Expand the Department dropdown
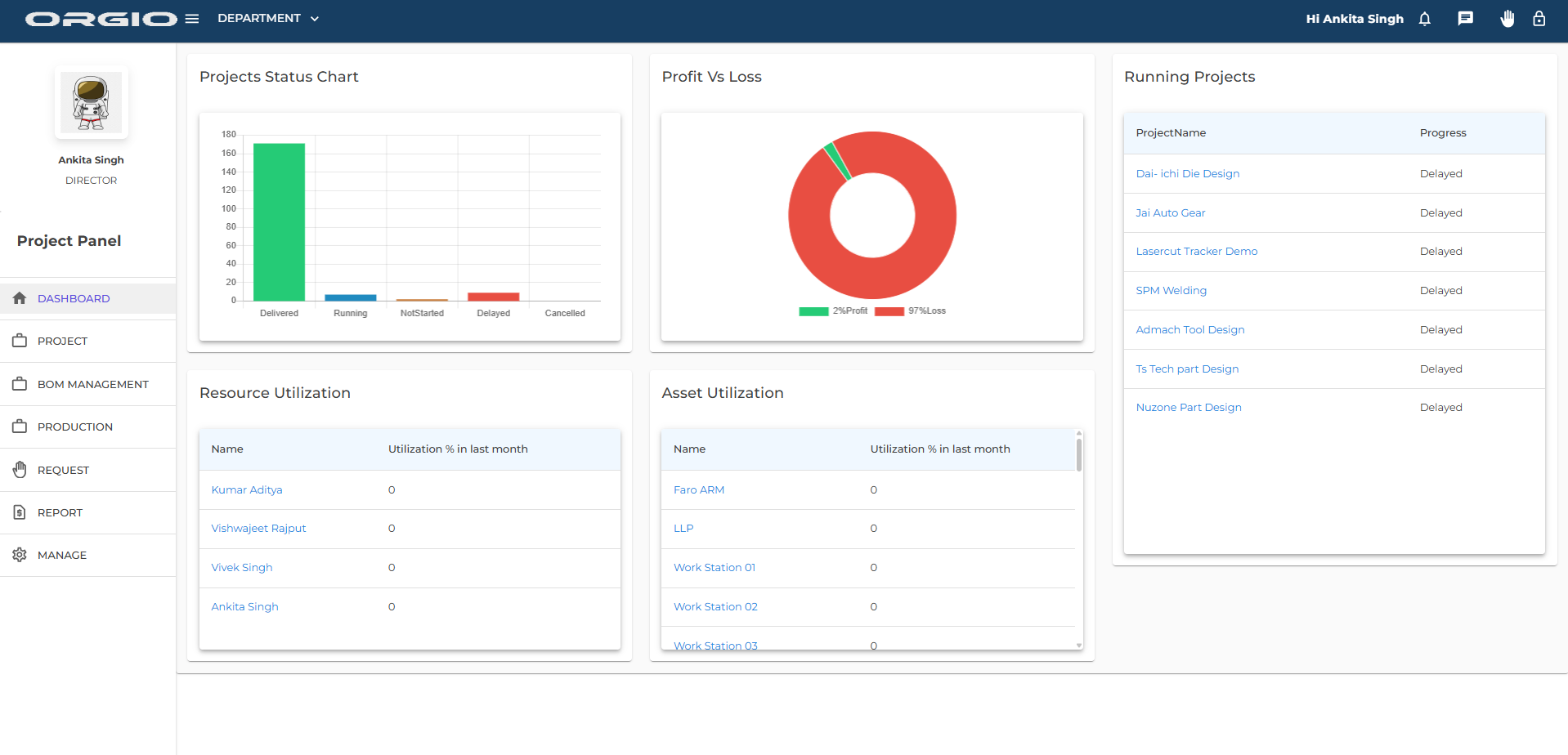 point(268,19)
